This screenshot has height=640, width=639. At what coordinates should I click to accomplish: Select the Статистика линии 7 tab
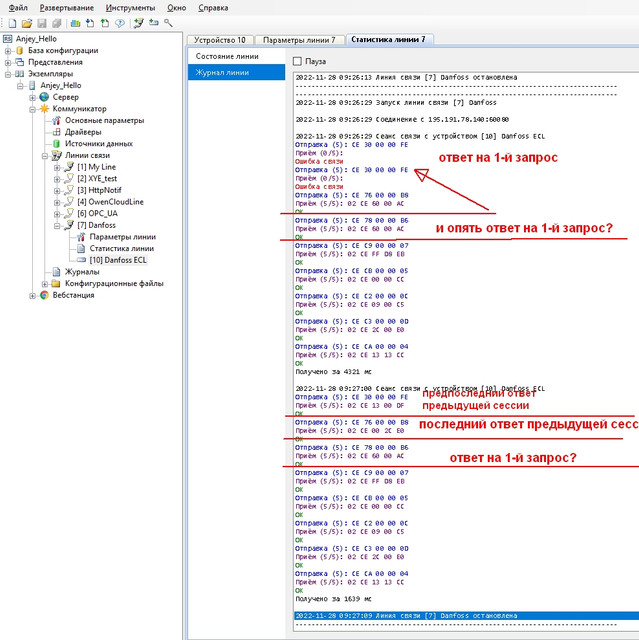(x=388, y=39)
